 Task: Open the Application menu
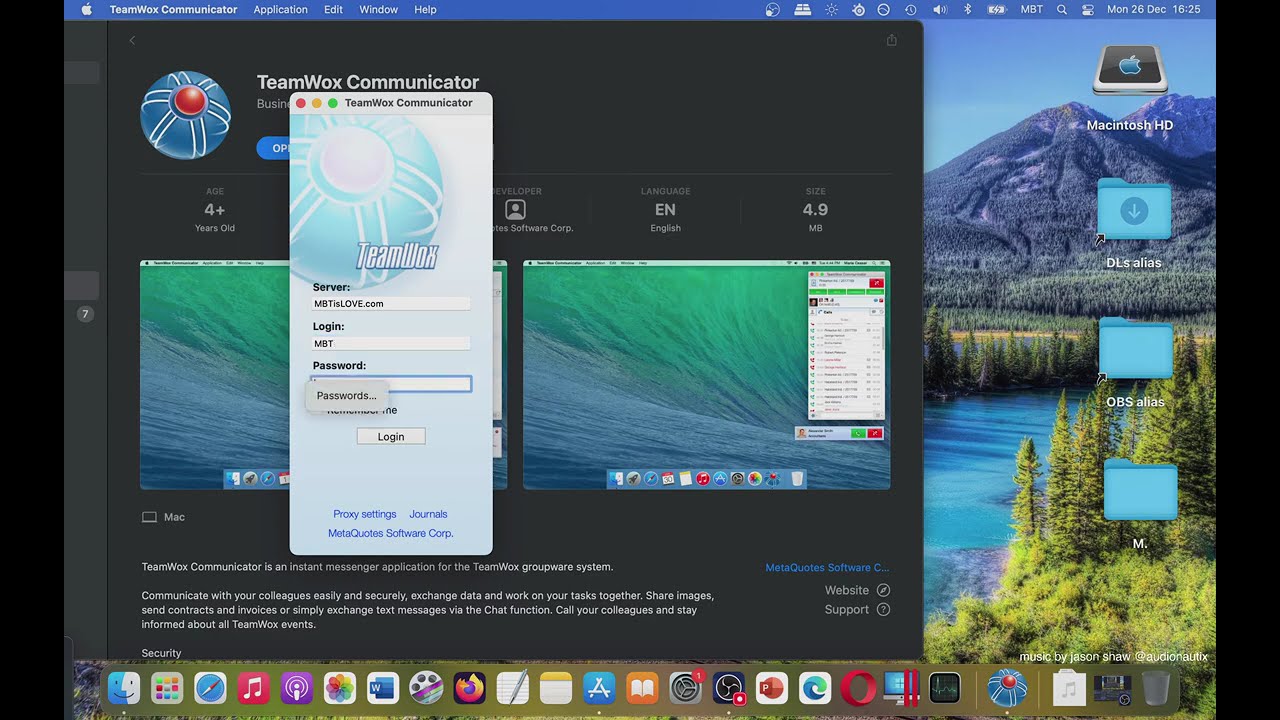pos(280,9)
